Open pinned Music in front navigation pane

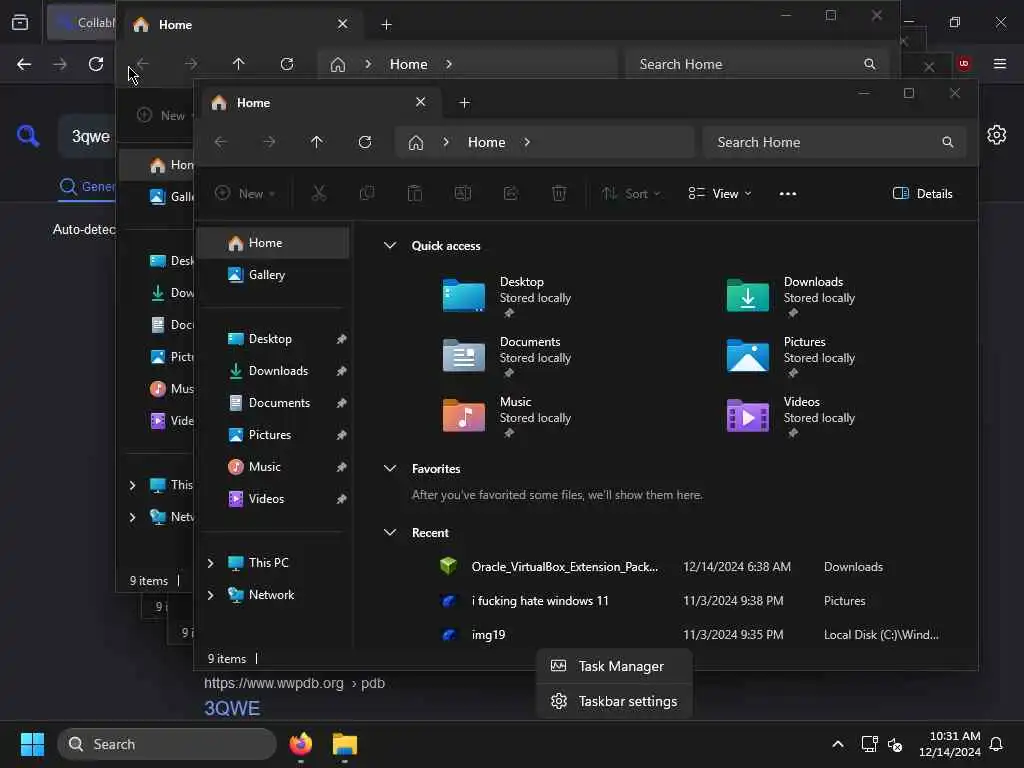272,467
